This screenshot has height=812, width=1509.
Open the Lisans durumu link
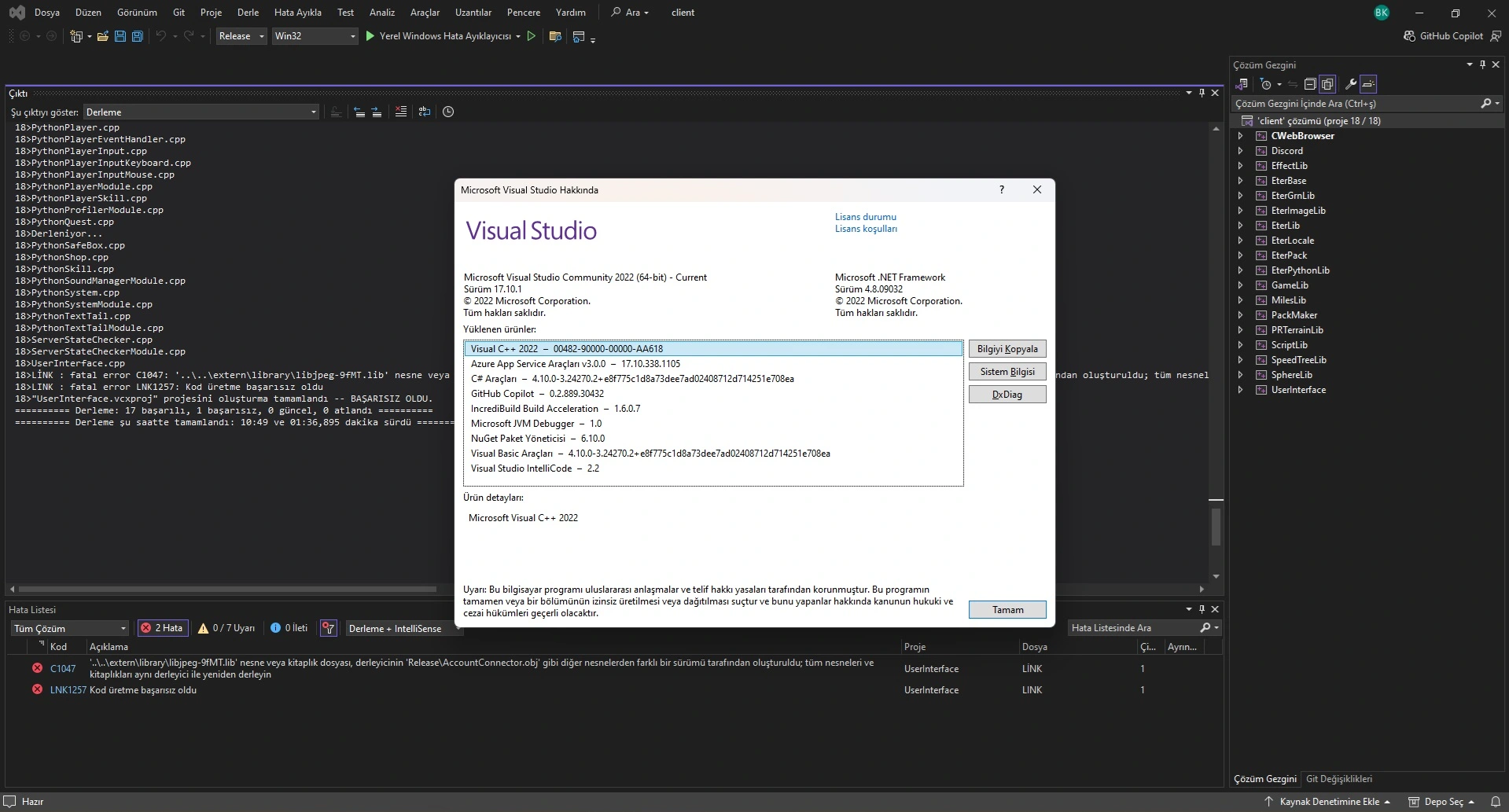pos(865,217)
